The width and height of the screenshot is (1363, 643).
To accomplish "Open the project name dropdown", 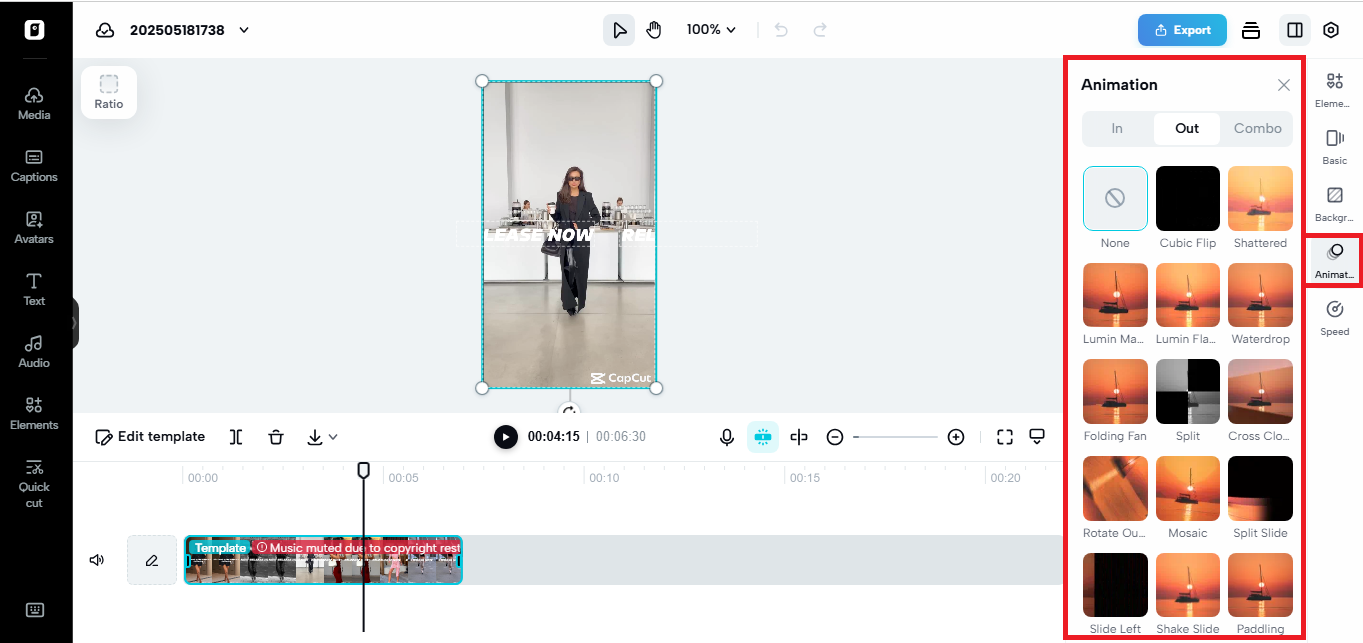I will click(x=243, y=30).
